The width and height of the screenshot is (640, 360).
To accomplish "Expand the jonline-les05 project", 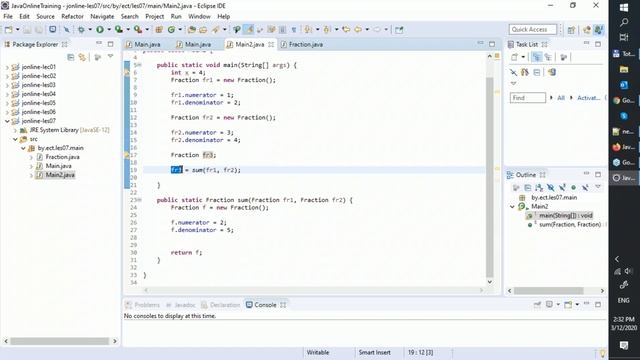I will click(x=7, y=103).
